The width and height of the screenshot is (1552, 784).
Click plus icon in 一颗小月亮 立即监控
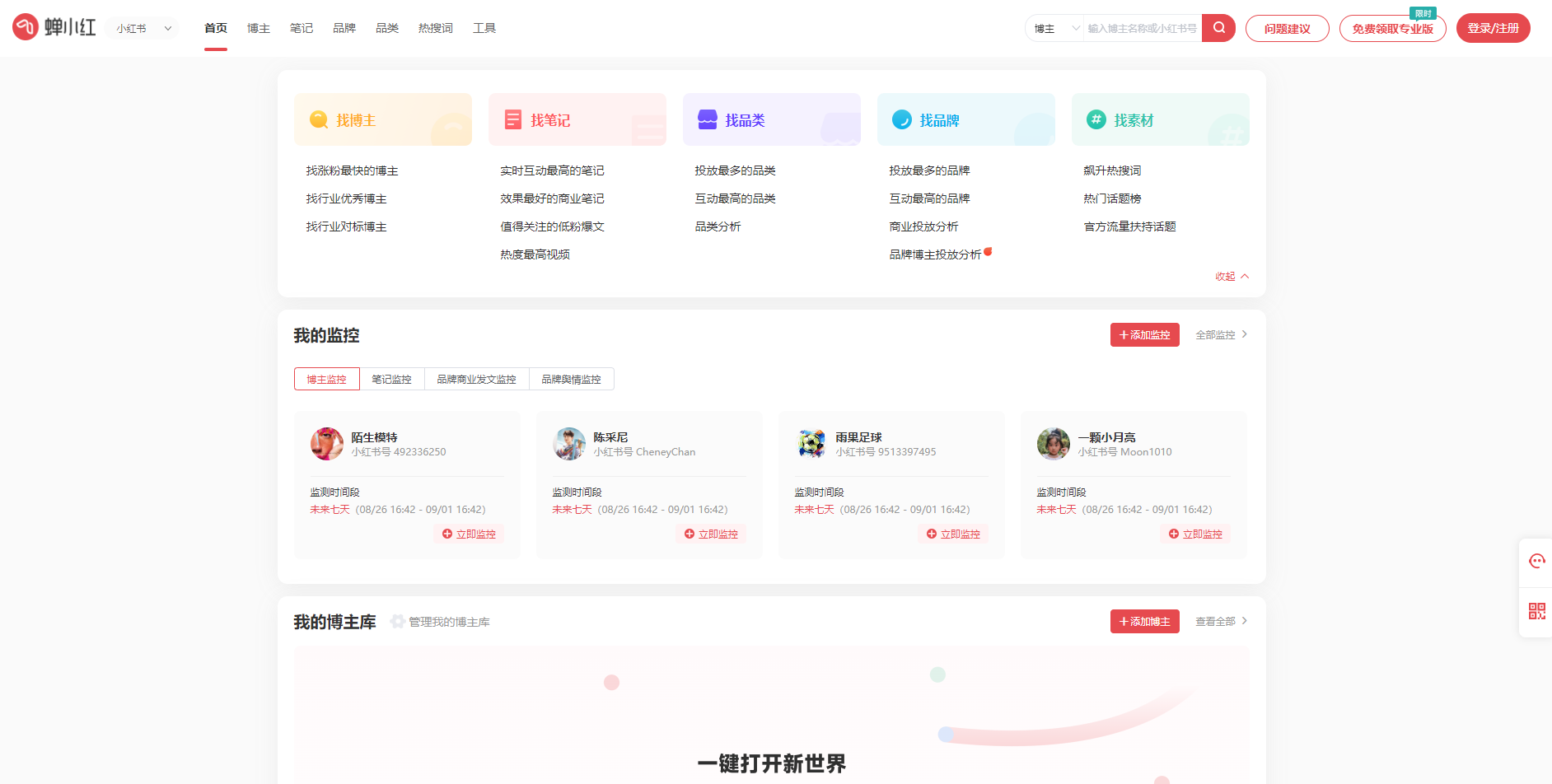pos(1174,534)
